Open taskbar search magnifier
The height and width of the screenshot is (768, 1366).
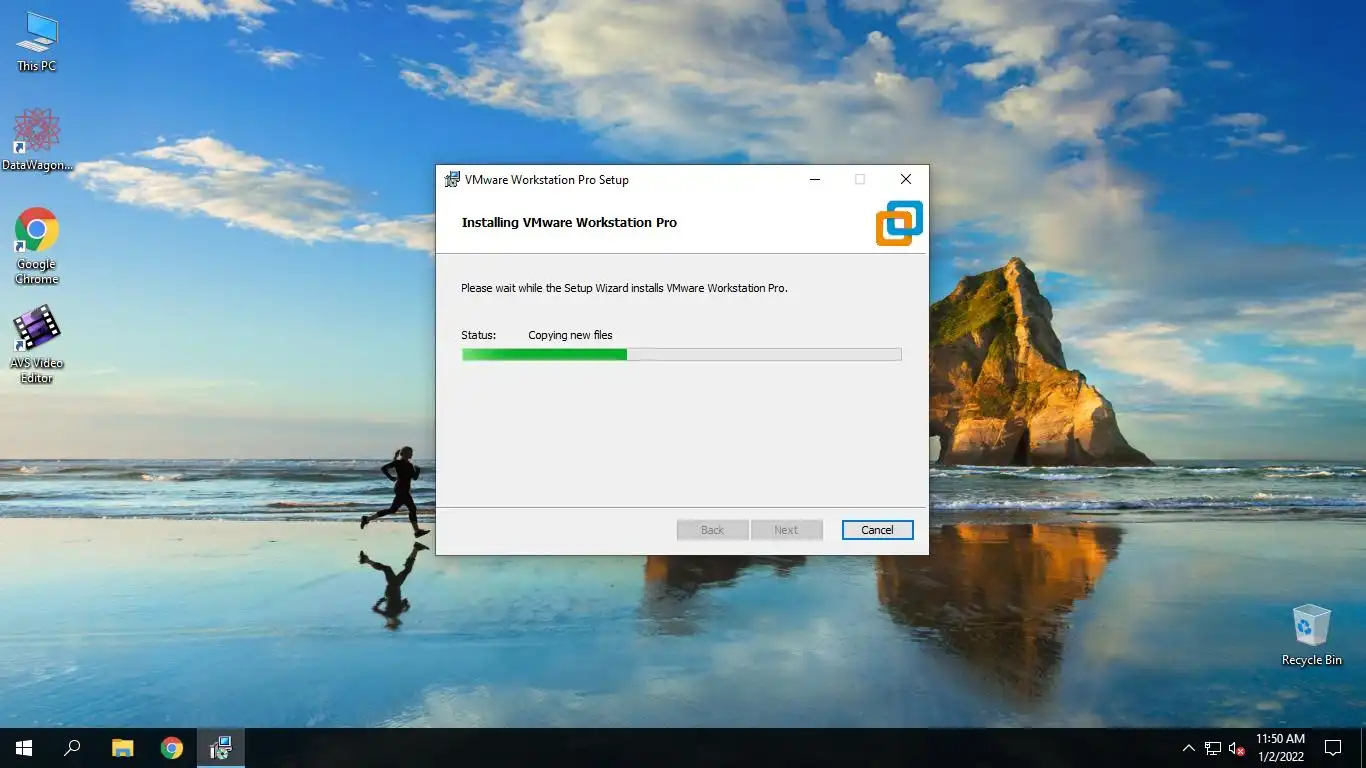pos(72,748)
